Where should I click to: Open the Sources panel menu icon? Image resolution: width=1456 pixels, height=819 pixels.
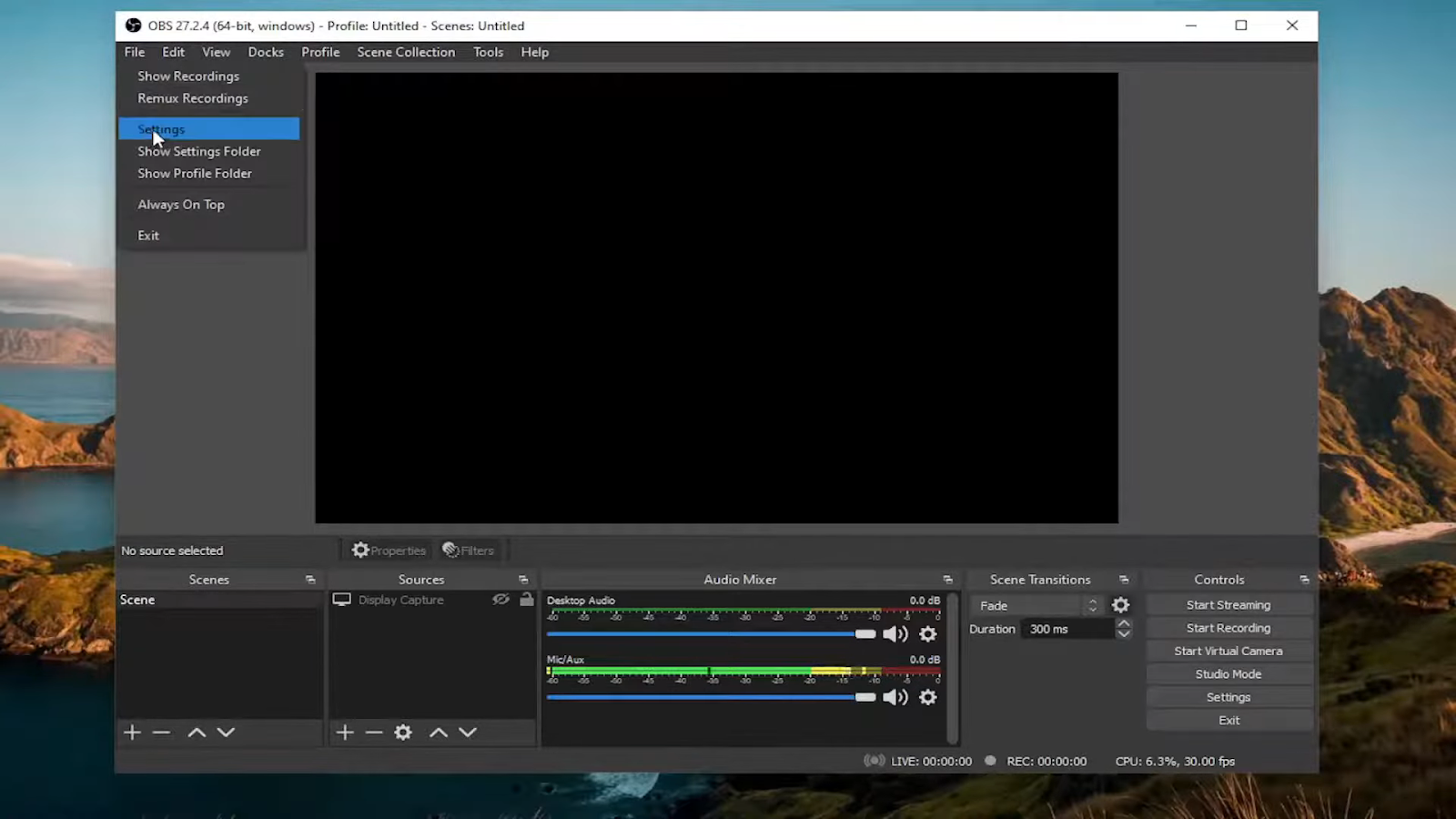(523, 579)
